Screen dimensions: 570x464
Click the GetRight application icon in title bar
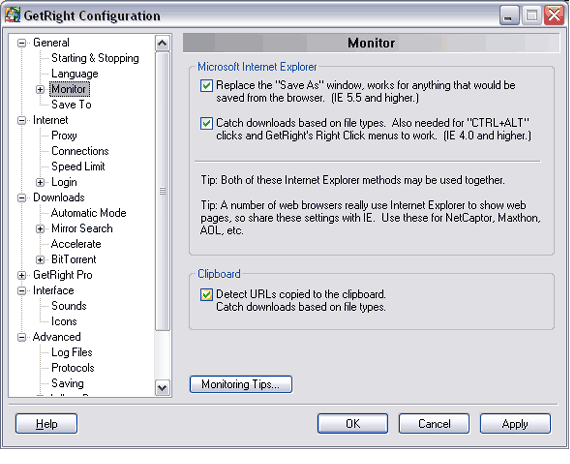coord(12,15)
